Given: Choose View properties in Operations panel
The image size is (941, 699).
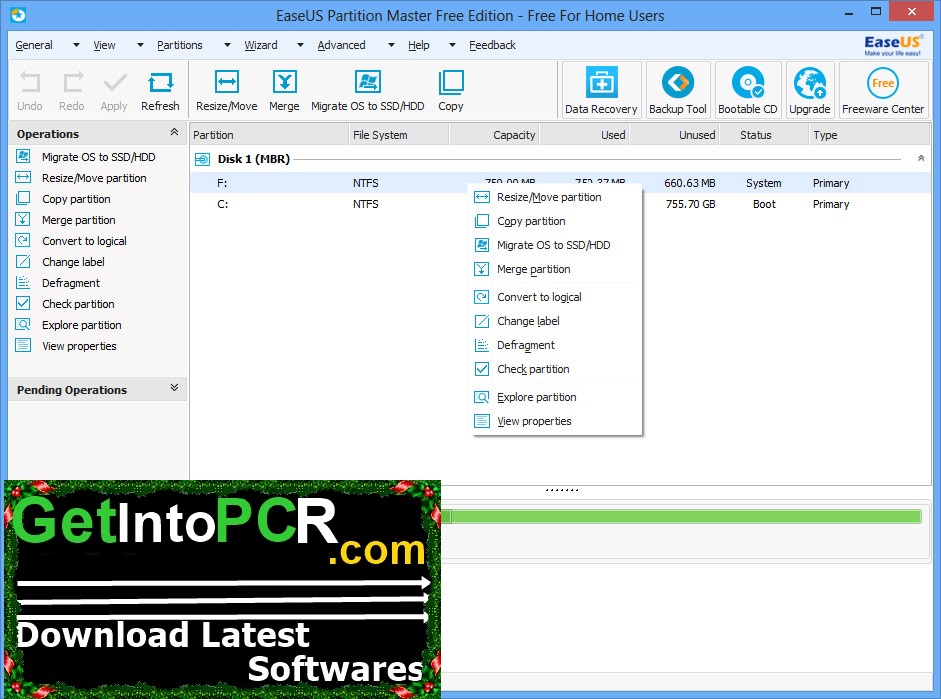Looking at the screenshot, I should (x=79, y=346).
